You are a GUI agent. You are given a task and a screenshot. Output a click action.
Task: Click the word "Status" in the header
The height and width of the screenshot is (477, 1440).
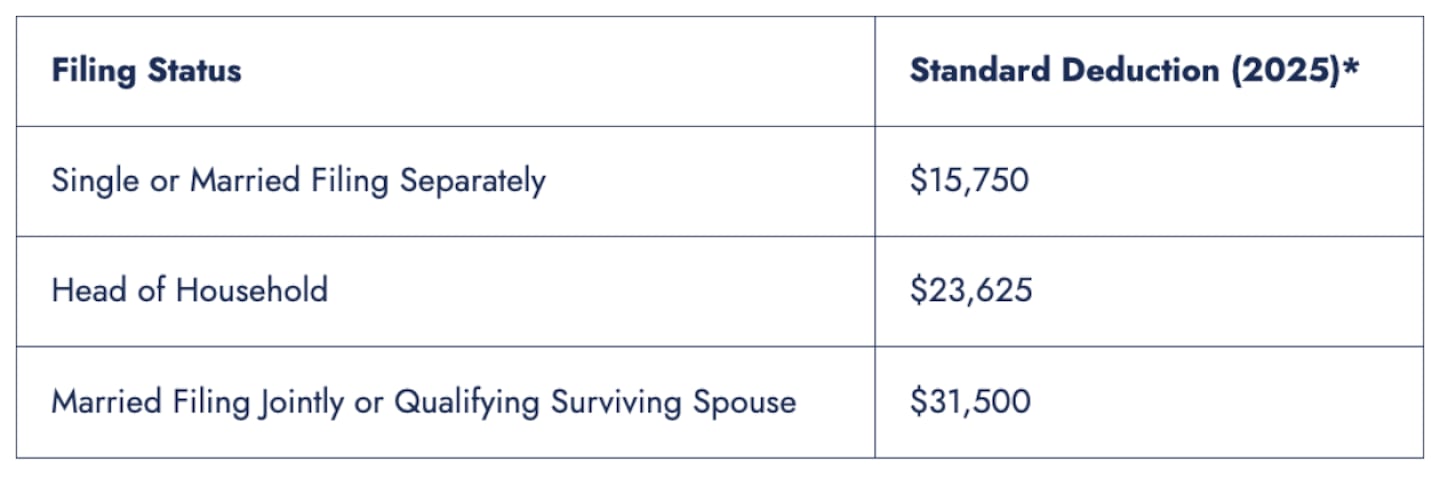(x=195, y=72)
